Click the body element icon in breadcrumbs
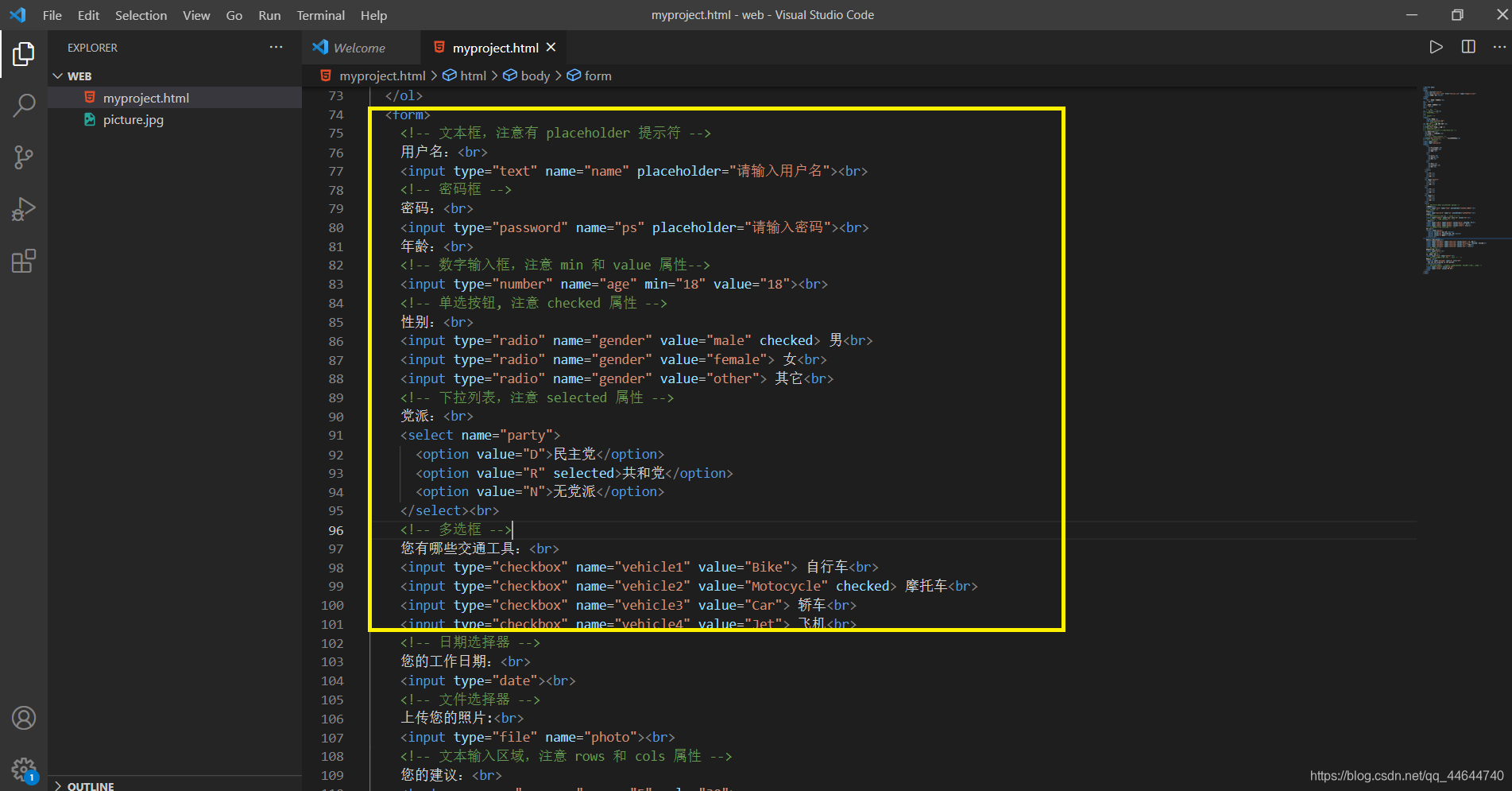1512x791 pixels. click(510, 76)
